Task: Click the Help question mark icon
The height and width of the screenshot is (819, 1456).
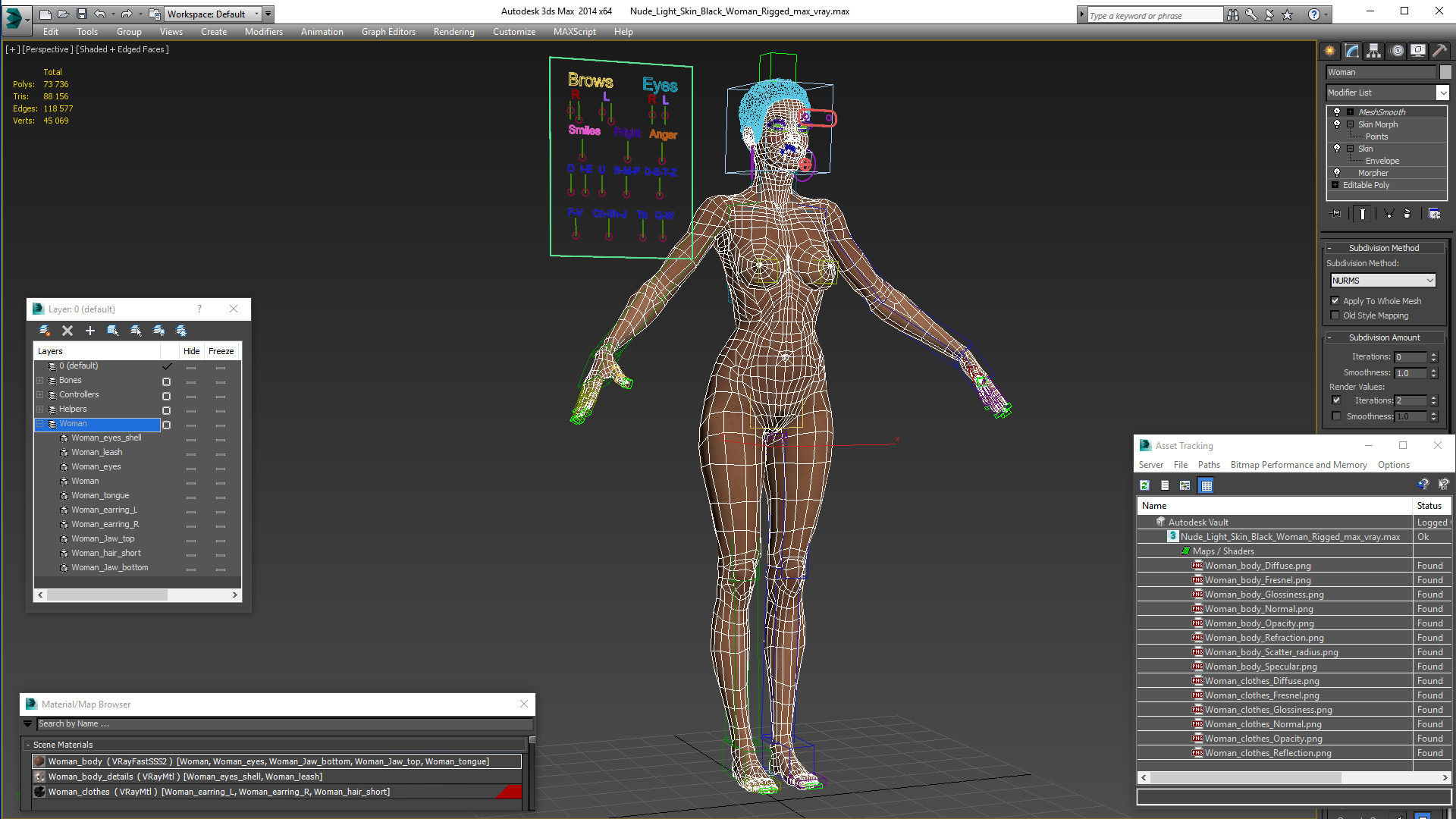Action: click(x=1314, y=14)
